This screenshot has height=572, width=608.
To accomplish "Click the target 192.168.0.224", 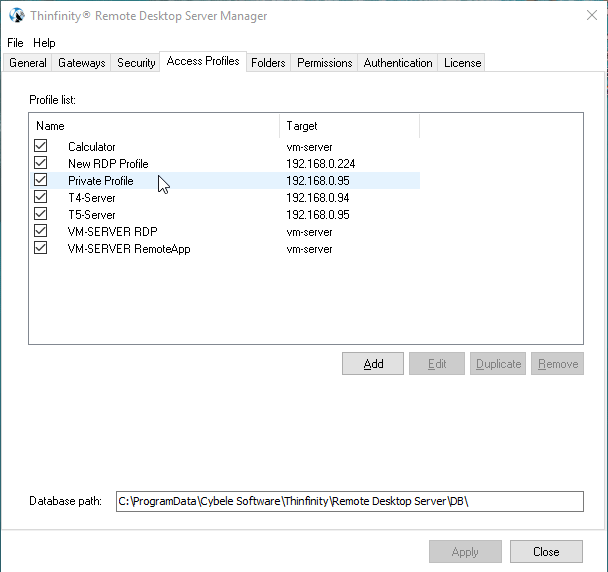I will point(321,164).
